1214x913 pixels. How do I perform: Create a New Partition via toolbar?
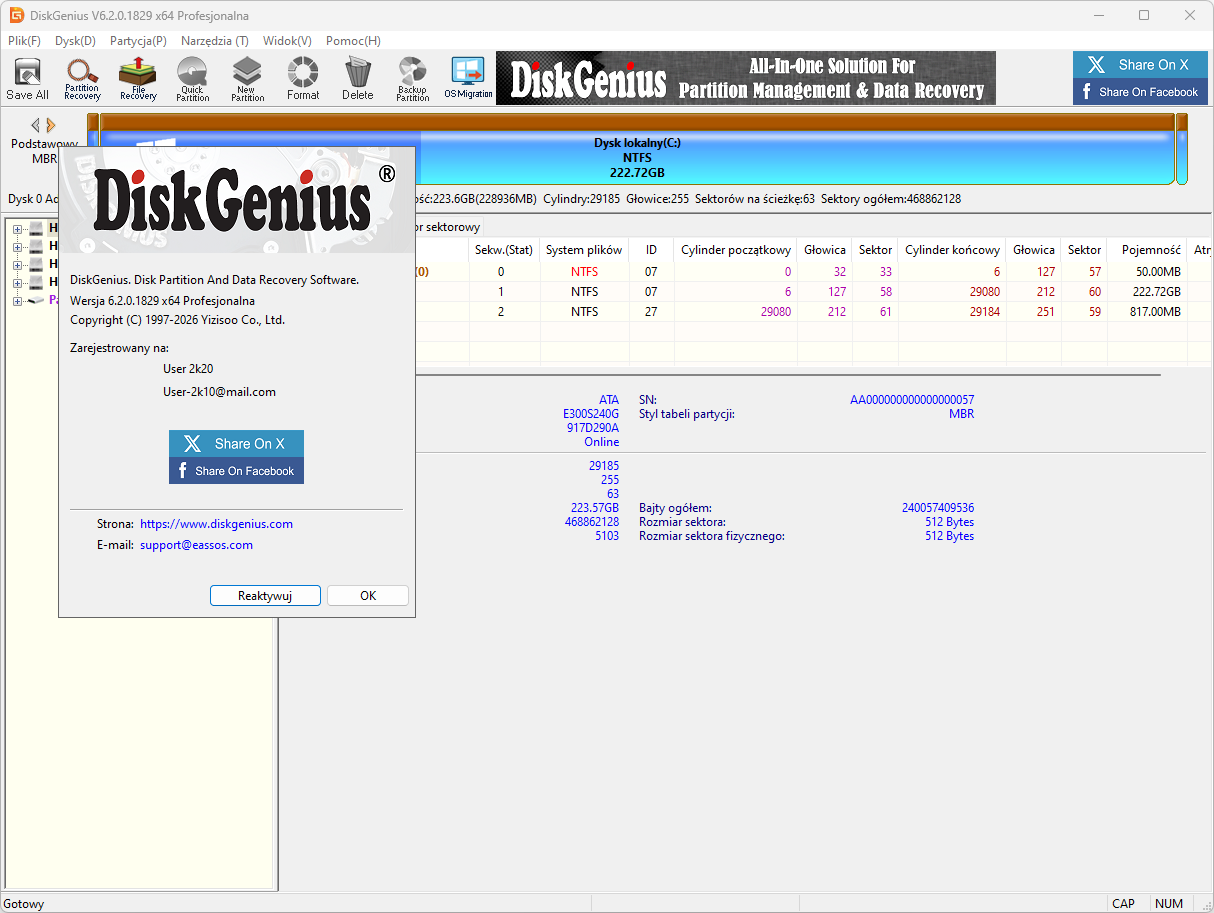click(247, 78)
